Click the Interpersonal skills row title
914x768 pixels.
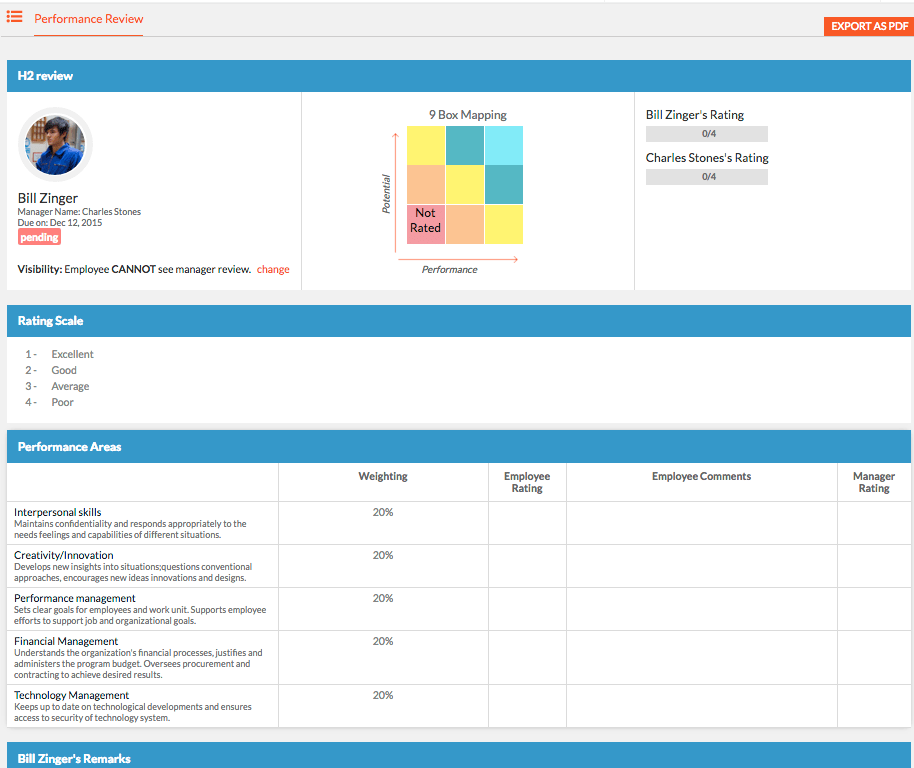tap(58, 512)
